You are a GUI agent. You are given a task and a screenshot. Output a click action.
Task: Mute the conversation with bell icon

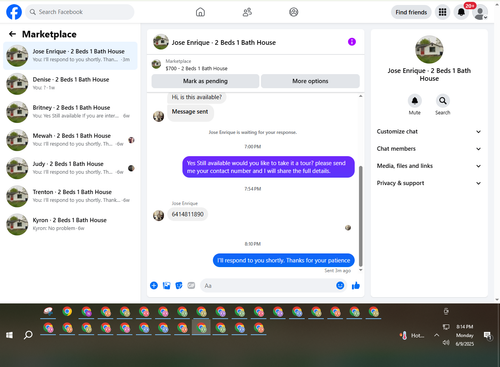coord(415,101)
